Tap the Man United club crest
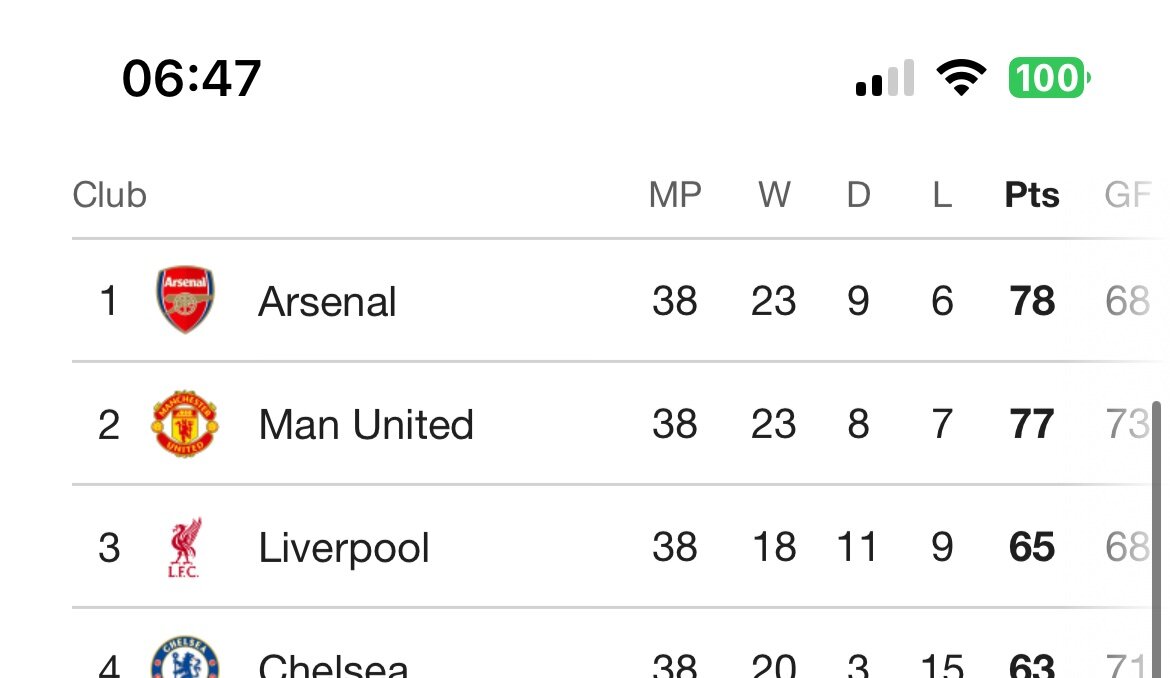The width and height of the screenshot is (1170, 678). pos(185,424)
